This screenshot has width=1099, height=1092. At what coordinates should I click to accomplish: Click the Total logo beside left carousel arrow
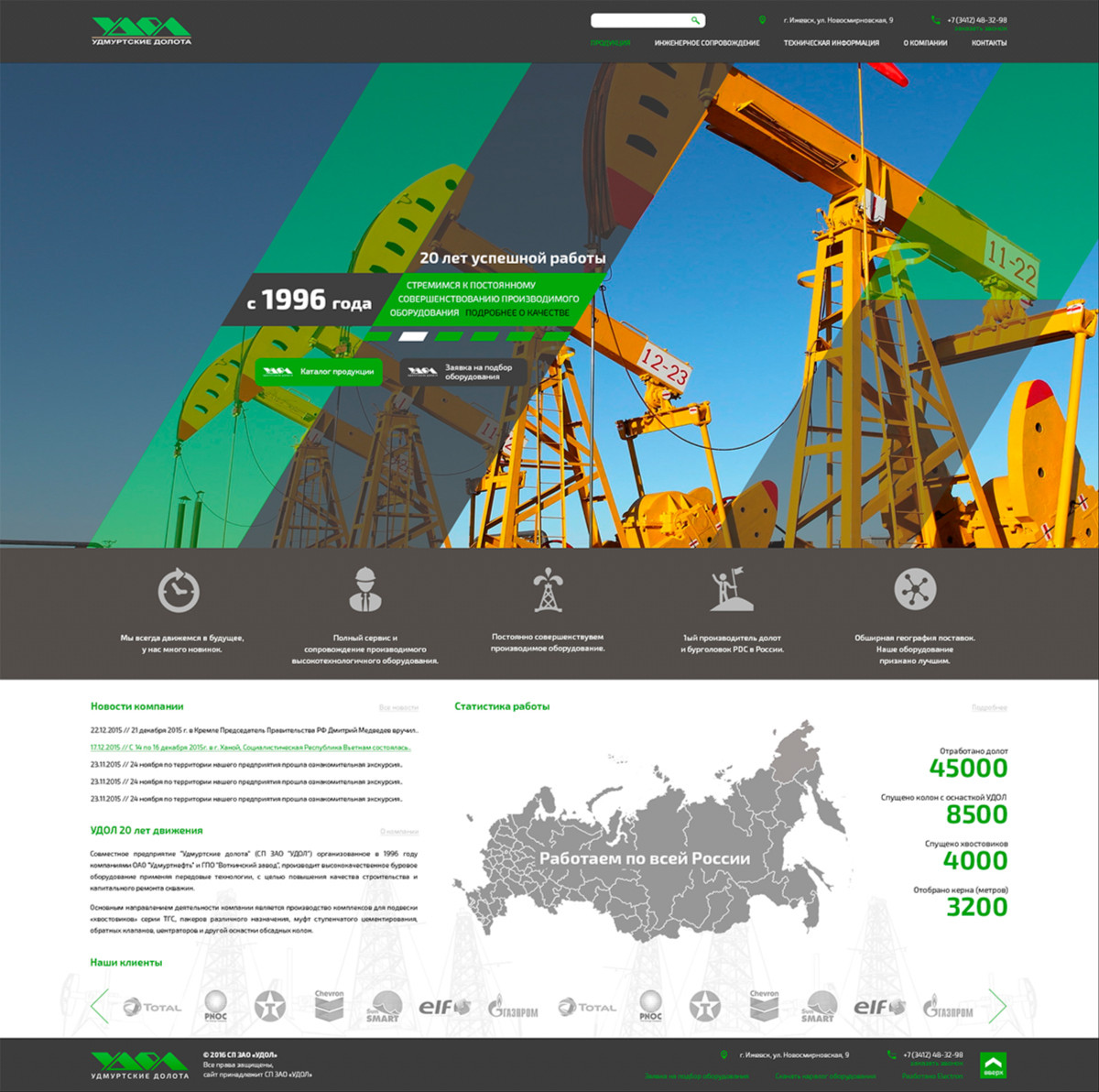click(152, 1007)
